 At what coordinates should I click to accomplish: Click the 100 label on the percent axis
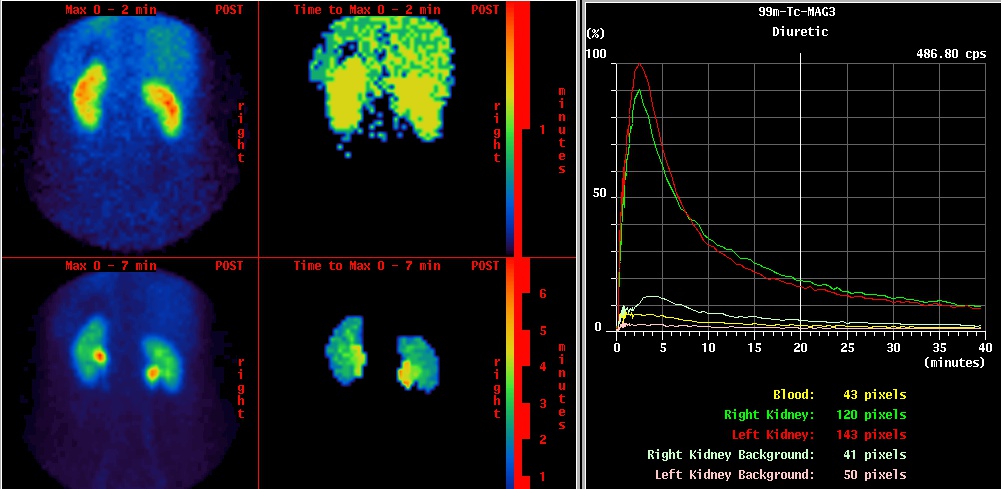[596, 55]
